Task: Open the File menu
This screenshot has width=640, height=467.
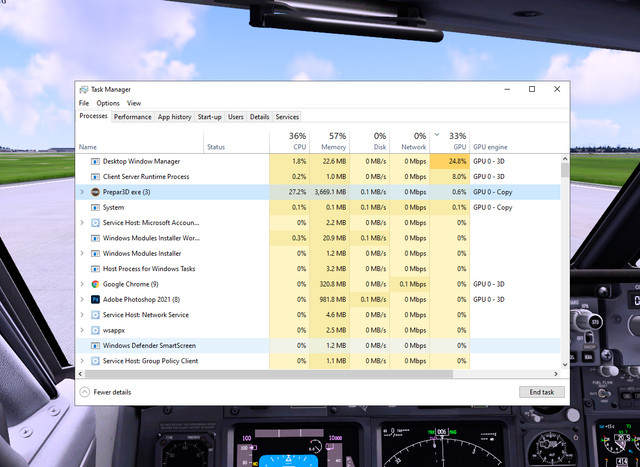Action: click(84, 103)
